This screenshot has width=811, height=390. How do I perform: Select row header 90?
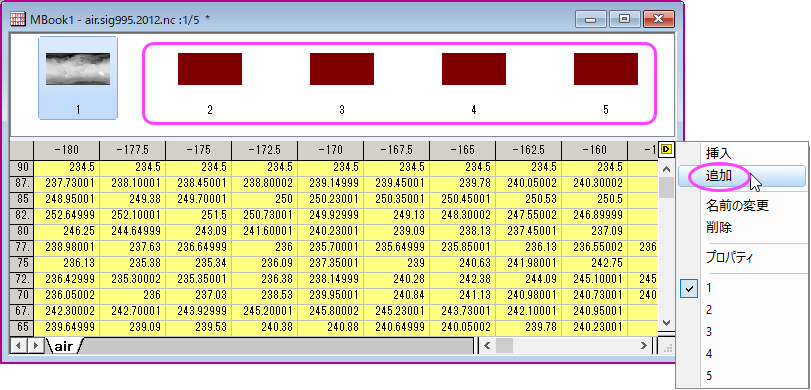point(22,168)
